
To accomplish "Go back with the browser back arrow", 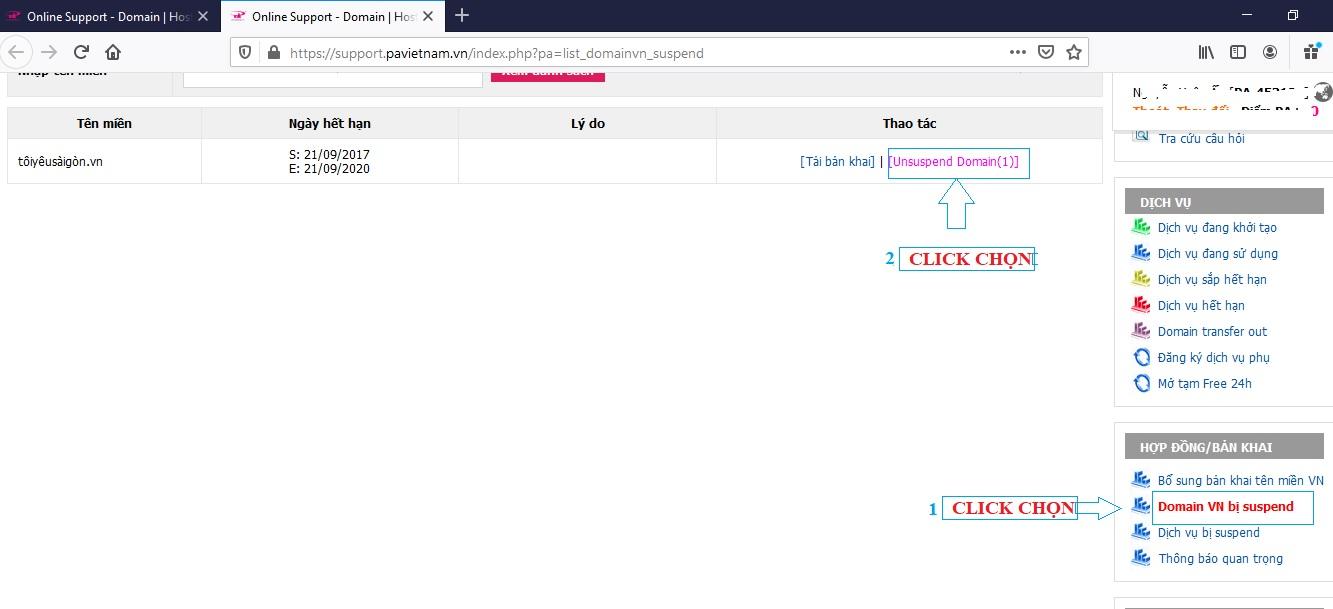I will pos(18,52).
